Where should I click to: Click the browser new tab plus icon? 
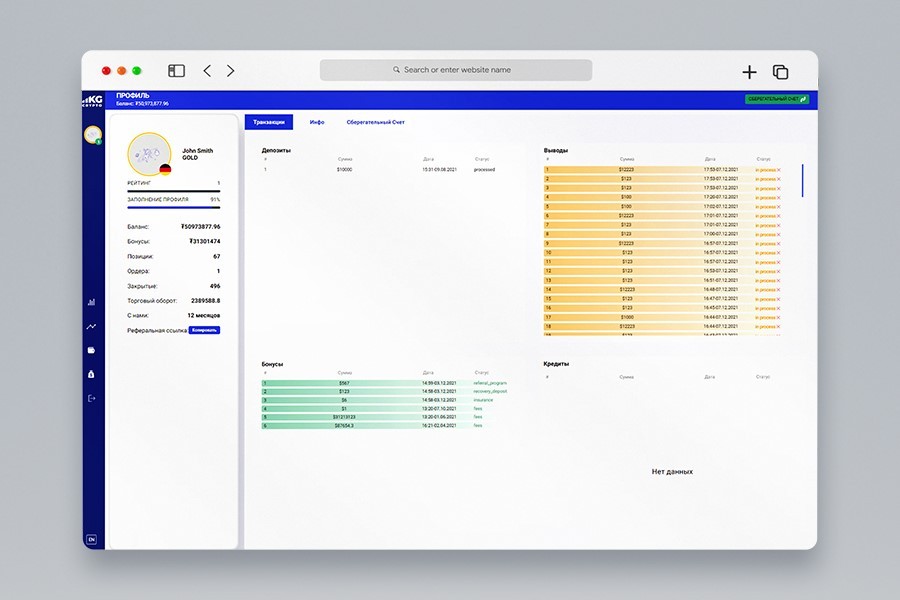tap(749, 72)
